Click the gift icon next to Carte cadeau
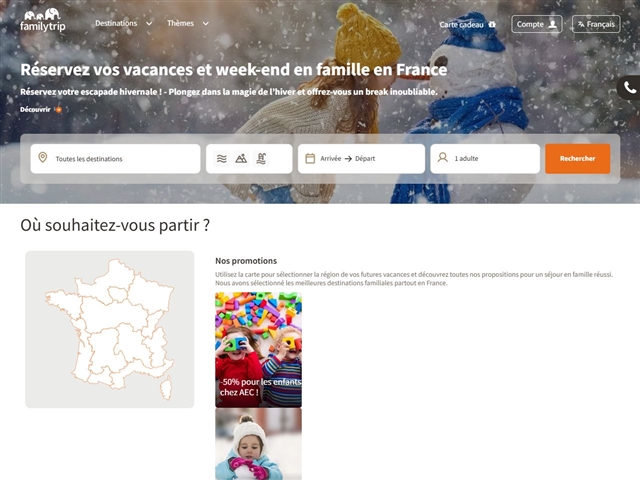The height and width of the screenshot is (480, 640). click(x=492, y=24)
